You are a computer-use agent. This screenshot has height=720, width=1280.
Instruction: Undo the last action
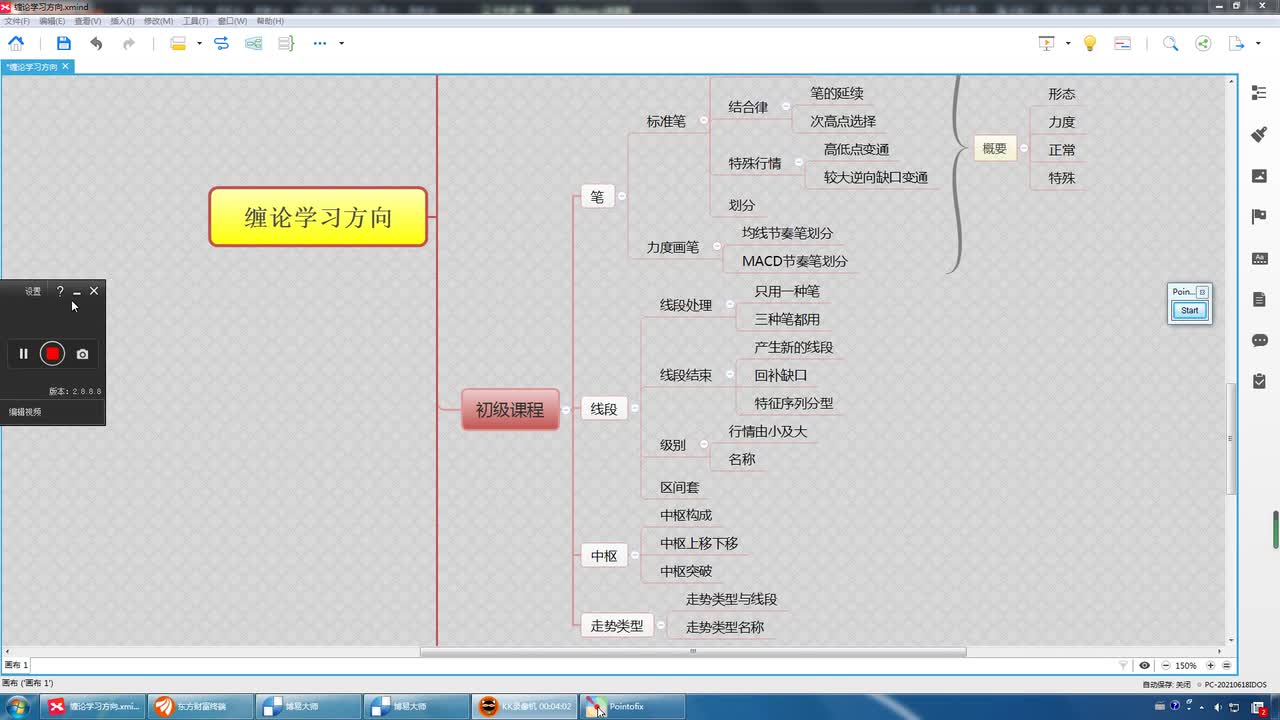click(x=96, y=43)
